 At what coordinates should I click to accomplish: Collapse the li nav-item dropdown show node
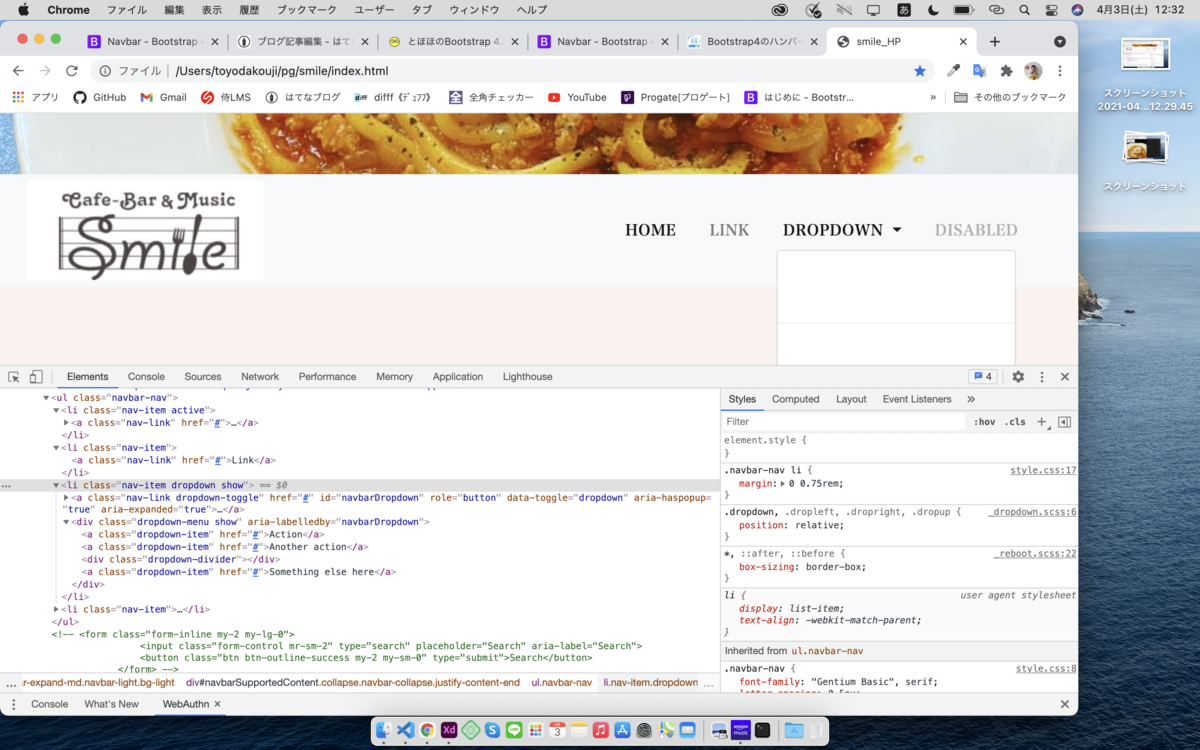coord(56,485)
